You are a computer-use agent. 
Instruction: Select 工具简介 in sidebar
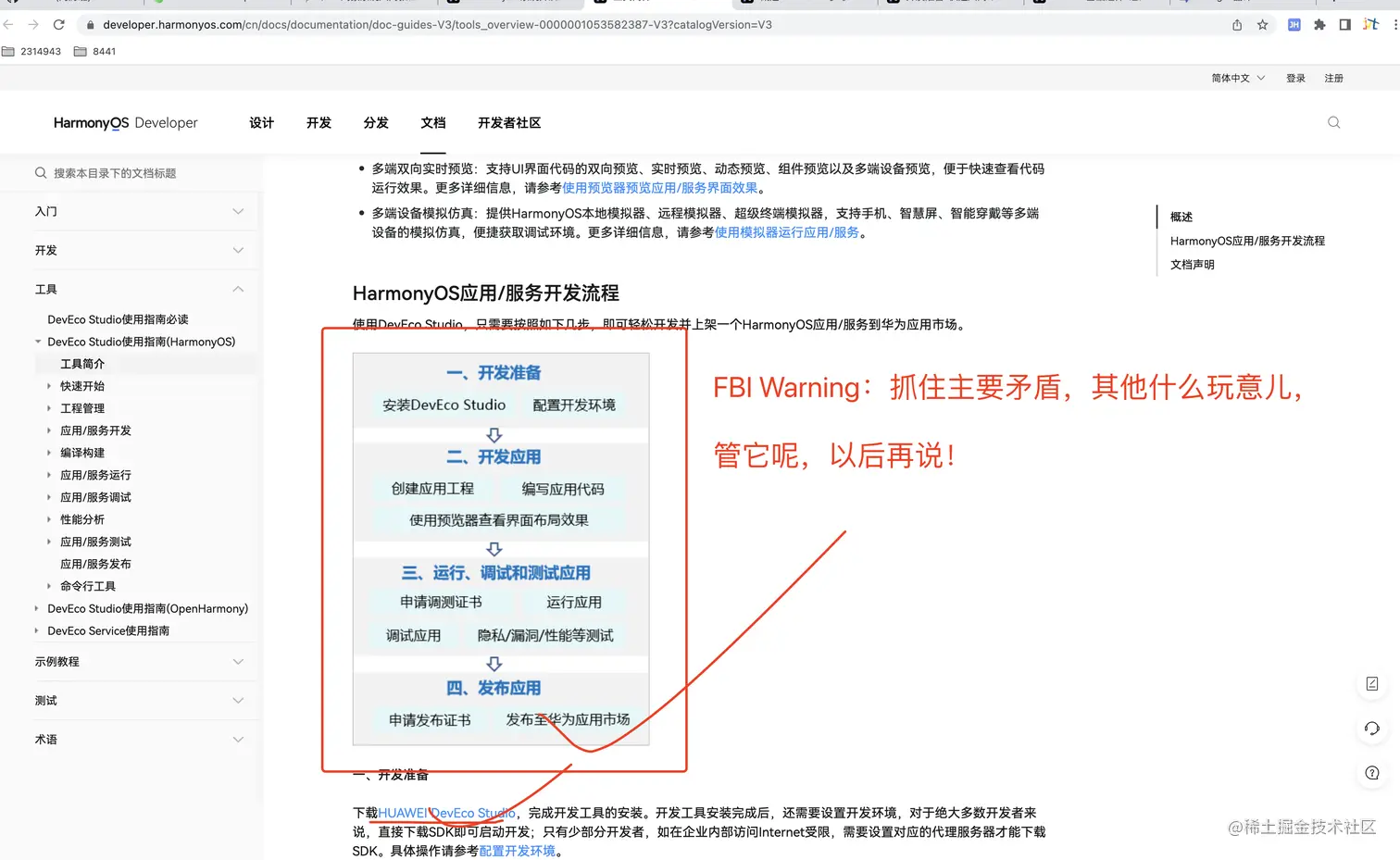(82, 364)
